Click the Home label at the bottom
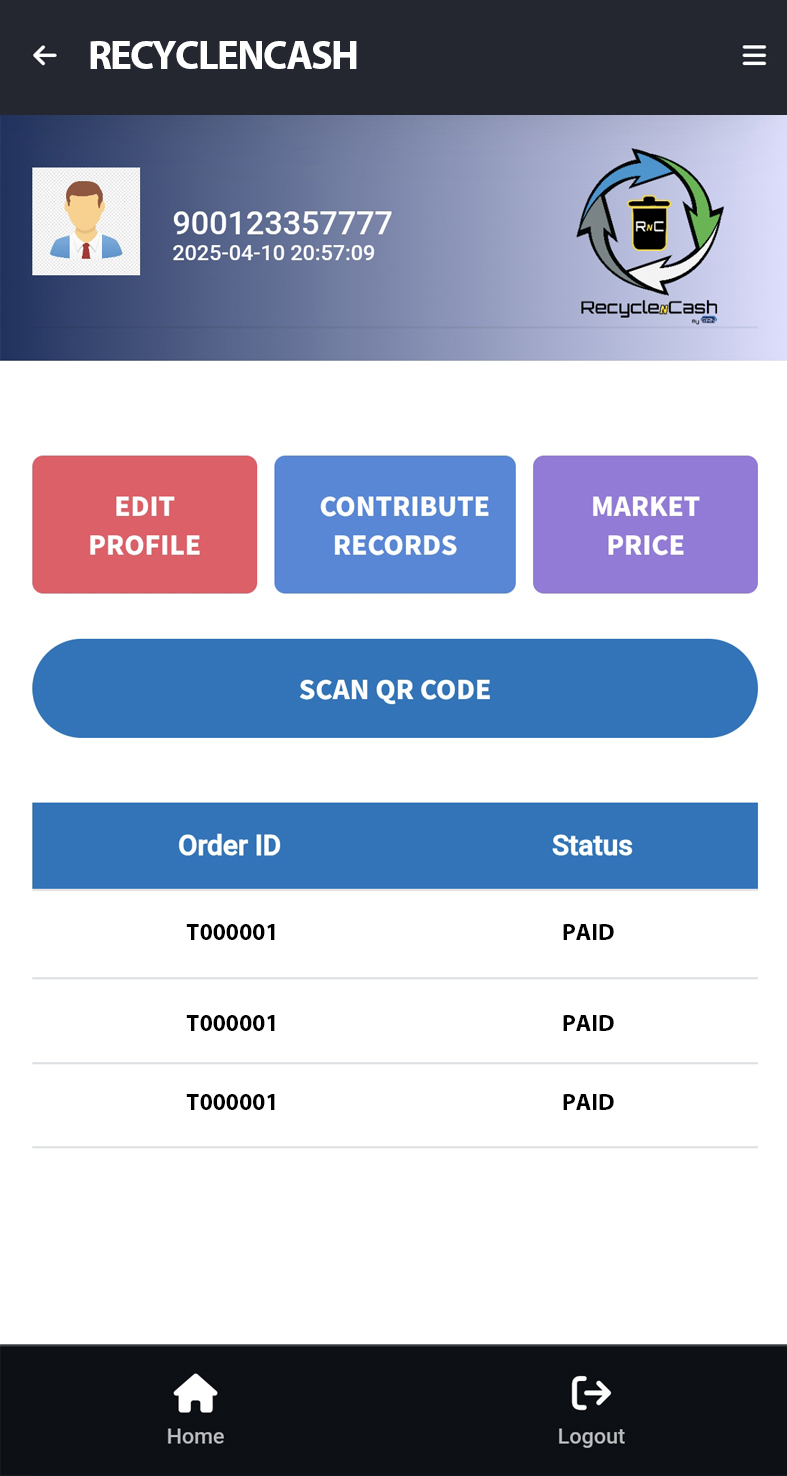The width and height of the screenshot is (787, 1476). tap(195, 1436)
